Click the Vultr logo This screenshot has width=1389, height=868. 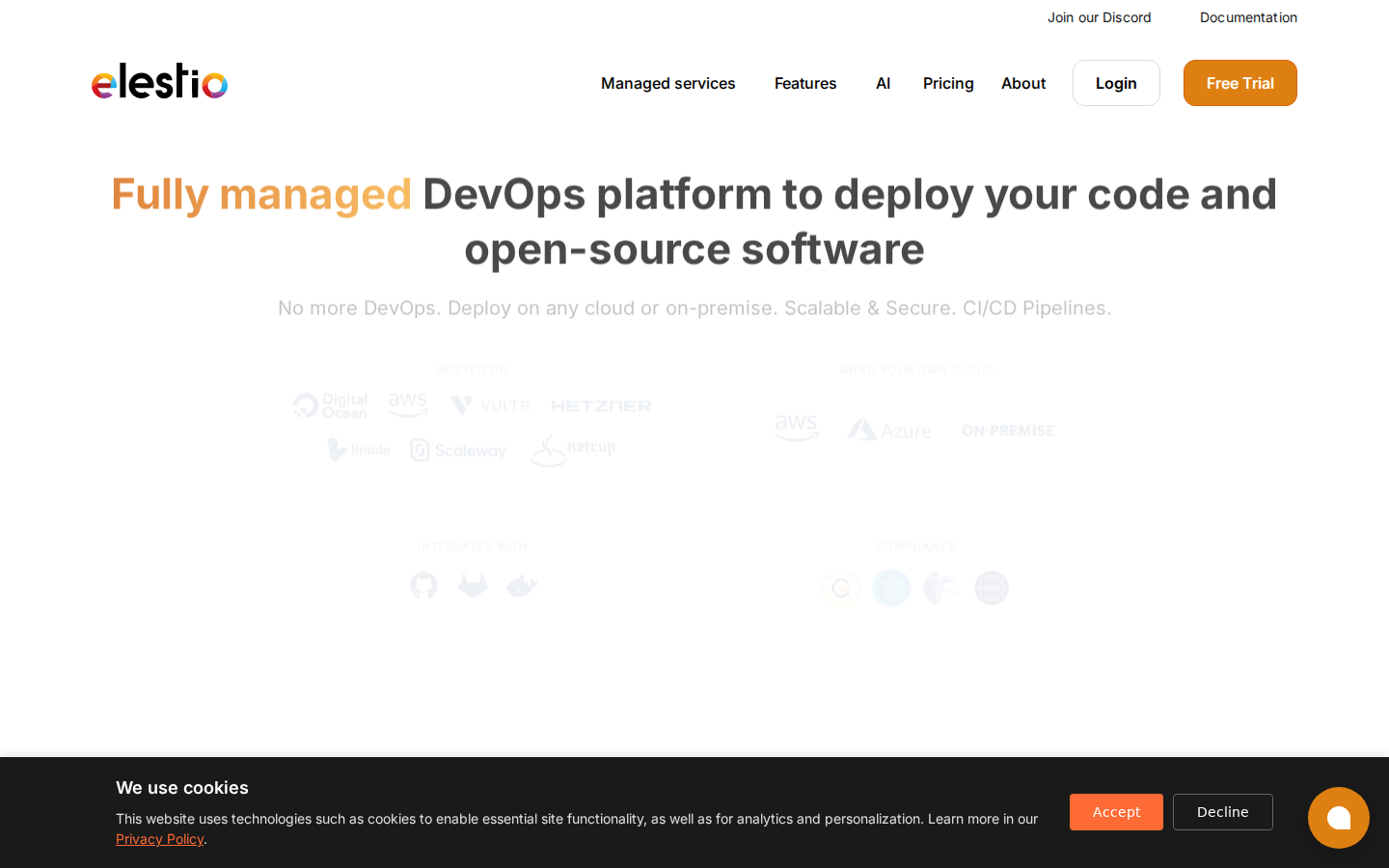(490, 405)
